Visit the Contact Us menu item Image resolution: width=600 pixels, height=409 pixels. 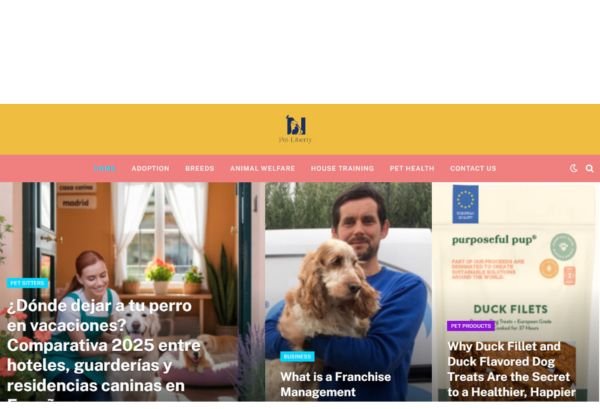(473, 168)
